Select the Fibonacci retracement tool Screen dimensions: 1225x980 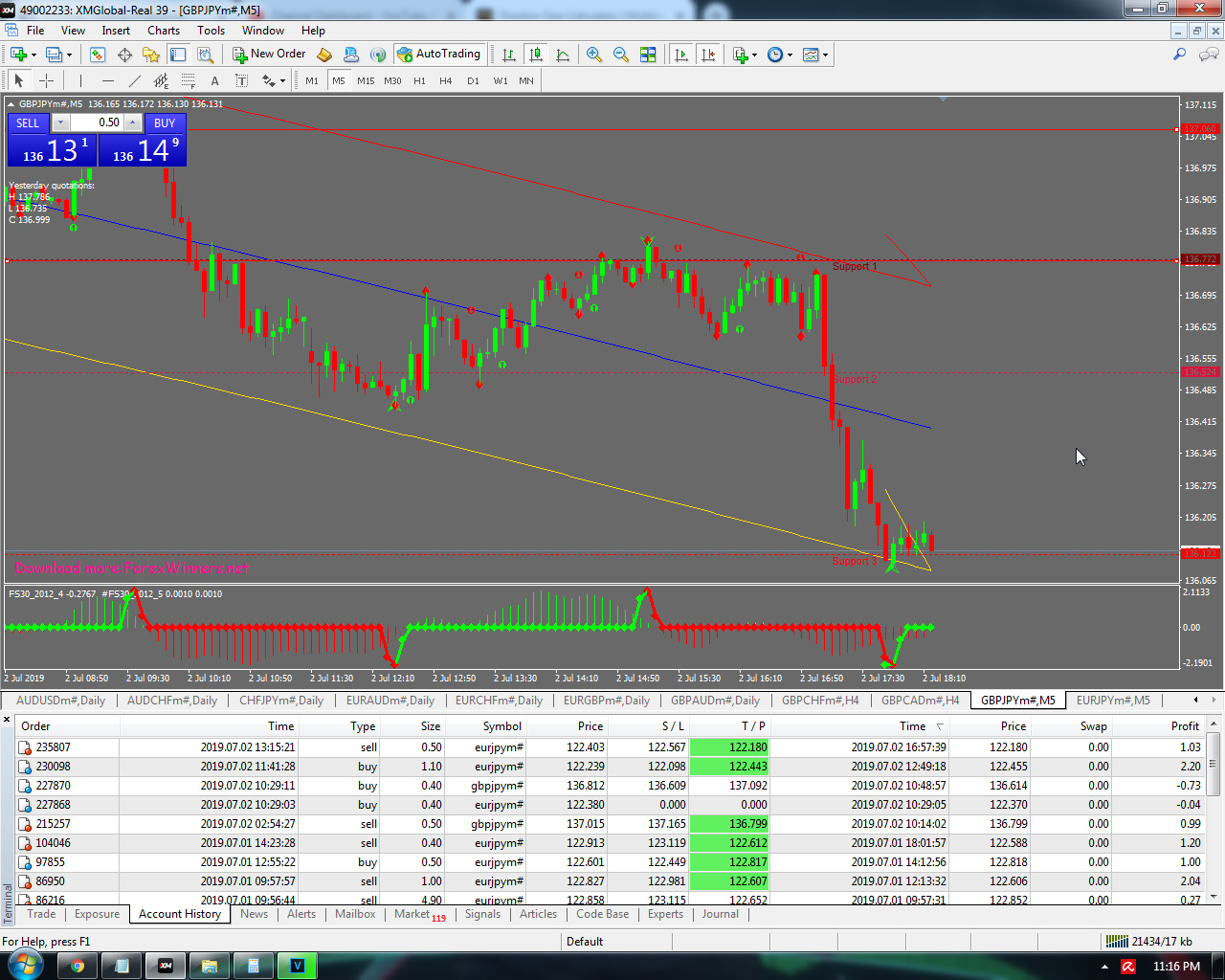[189, 80]
